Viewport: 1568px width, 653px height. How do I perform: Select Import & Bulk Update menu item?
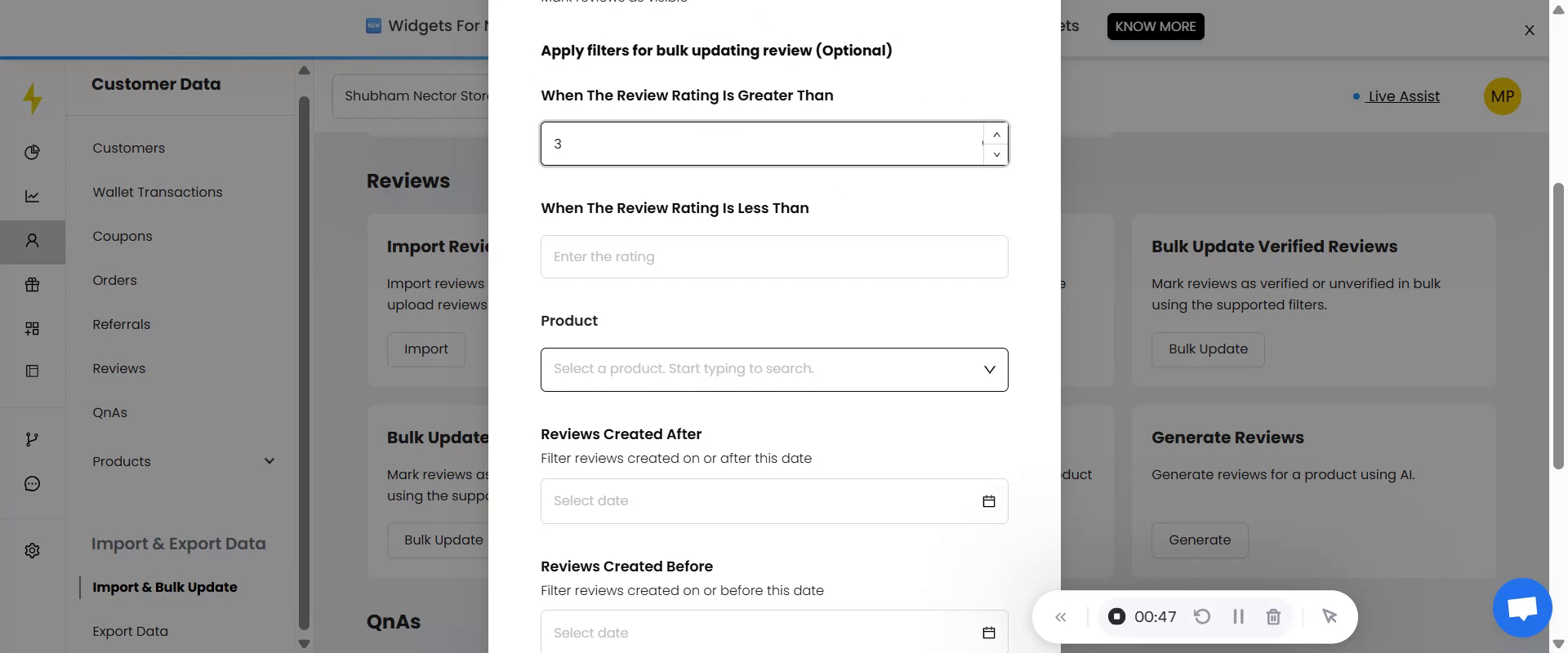point(165,587)
